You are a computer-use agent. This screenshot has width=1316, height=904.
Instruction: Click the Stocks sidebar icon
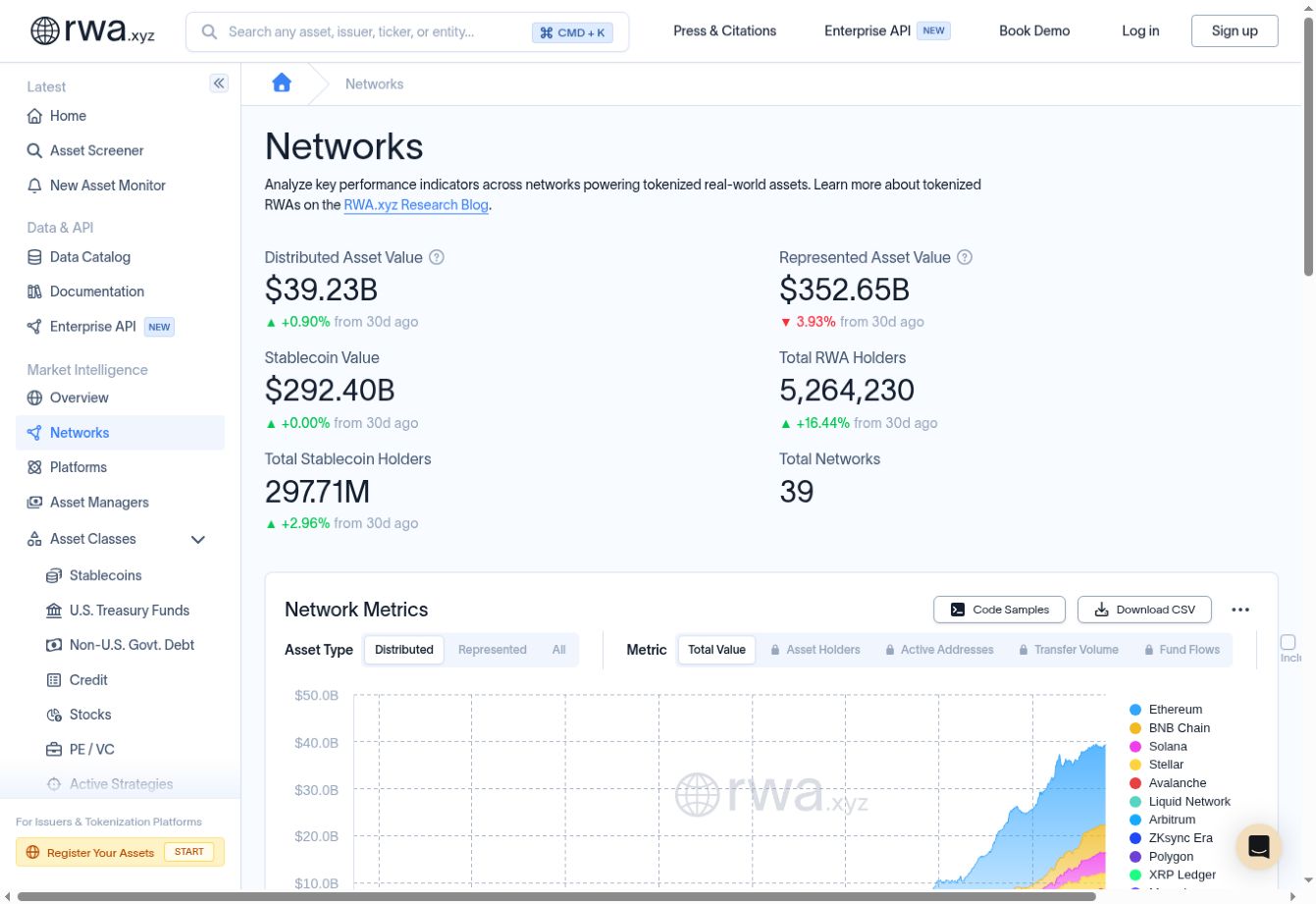point(54,715)
